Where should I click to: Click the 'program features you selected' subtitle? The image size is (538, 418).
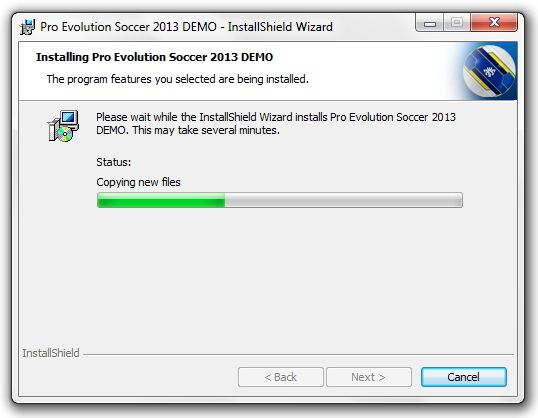click(x=178, y=79)
